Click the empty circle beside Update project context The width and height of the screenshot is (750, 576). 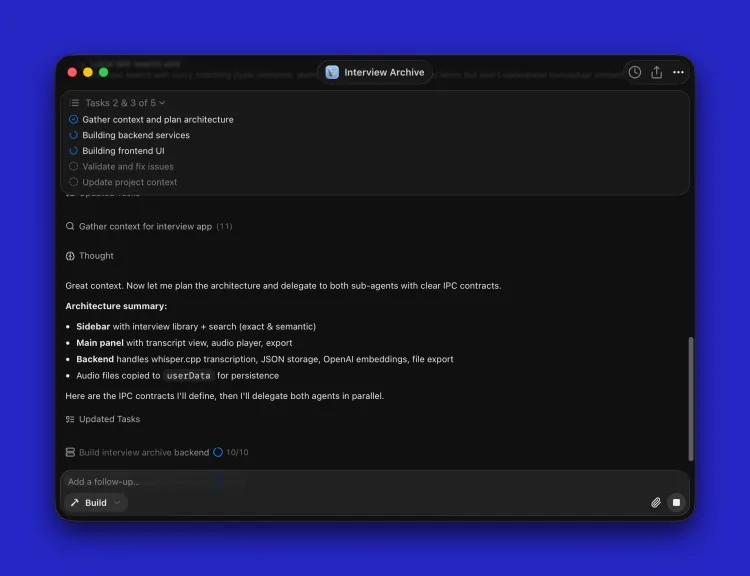coord(73,182)
